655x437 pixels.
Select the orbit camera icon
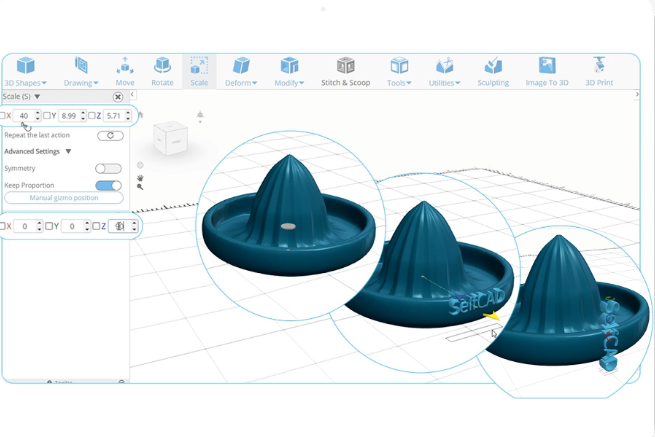(140, 165)
